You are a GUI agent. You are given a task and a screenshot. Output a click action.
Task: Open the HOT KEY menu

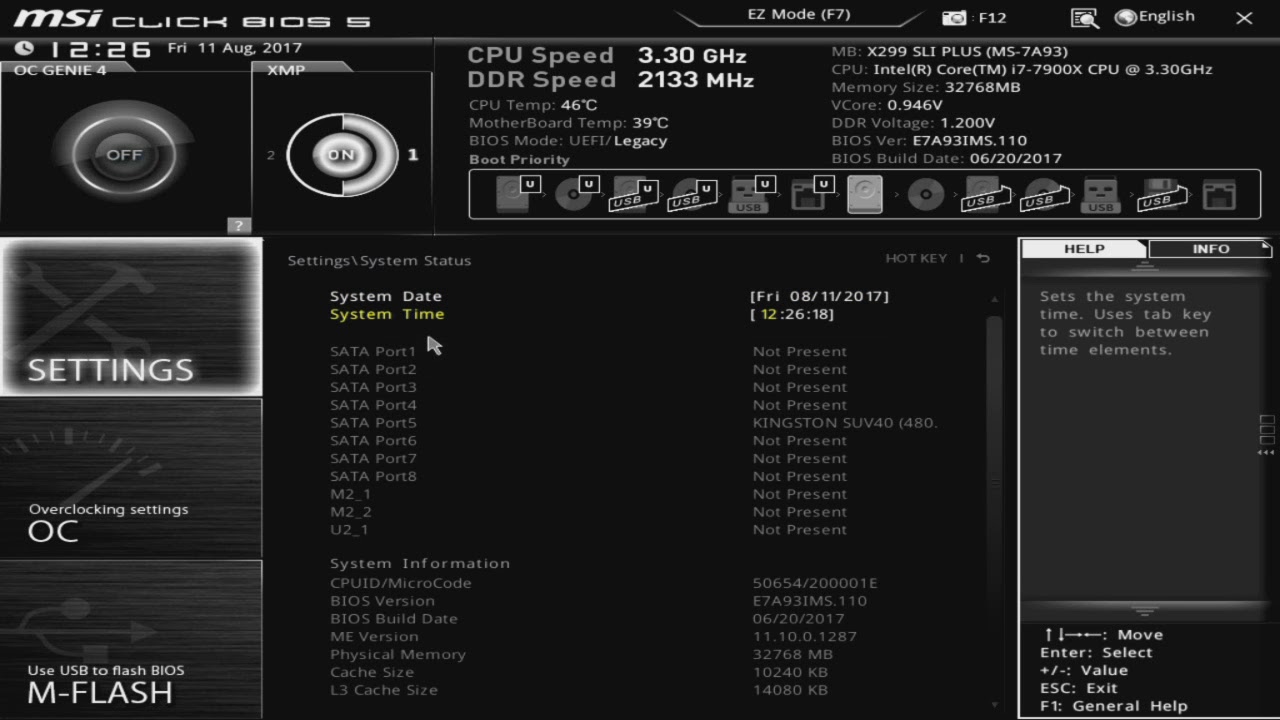[916, 259]
